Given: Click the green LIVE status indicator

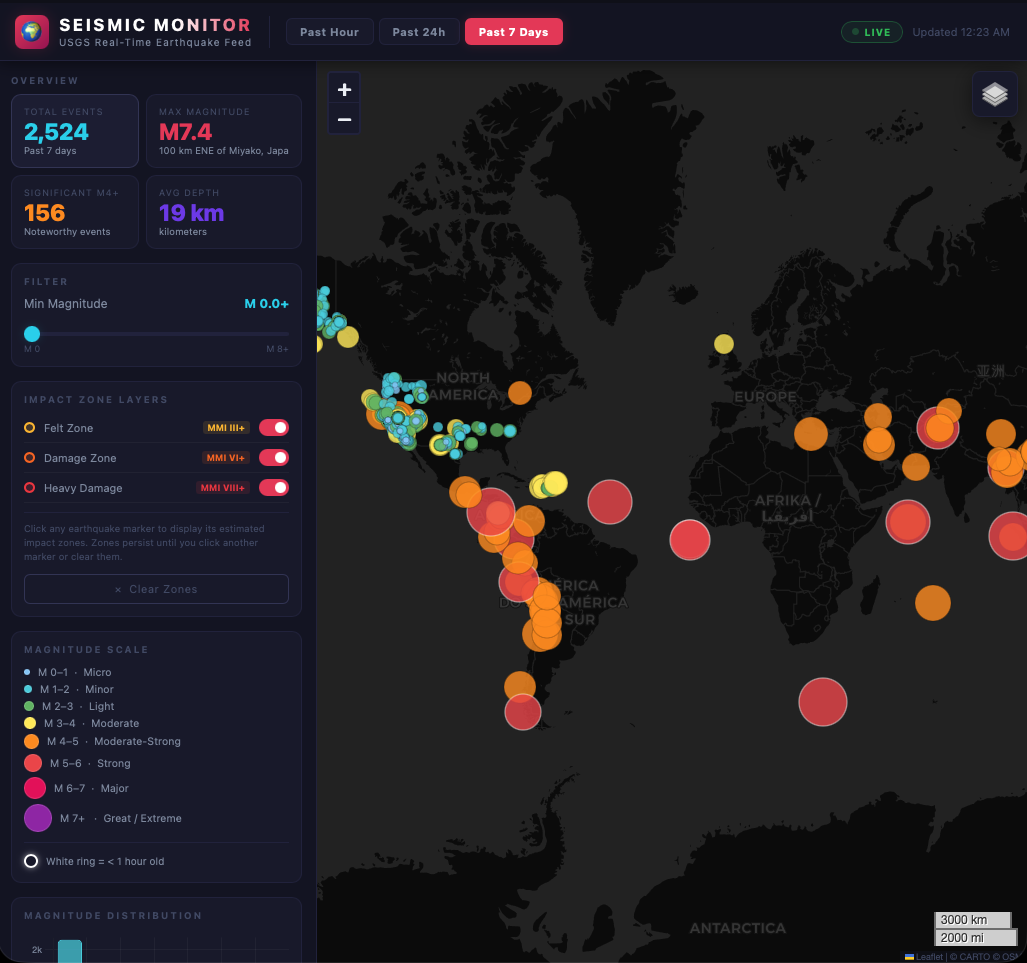Looking at the screenshot, I should click(870, 32).
